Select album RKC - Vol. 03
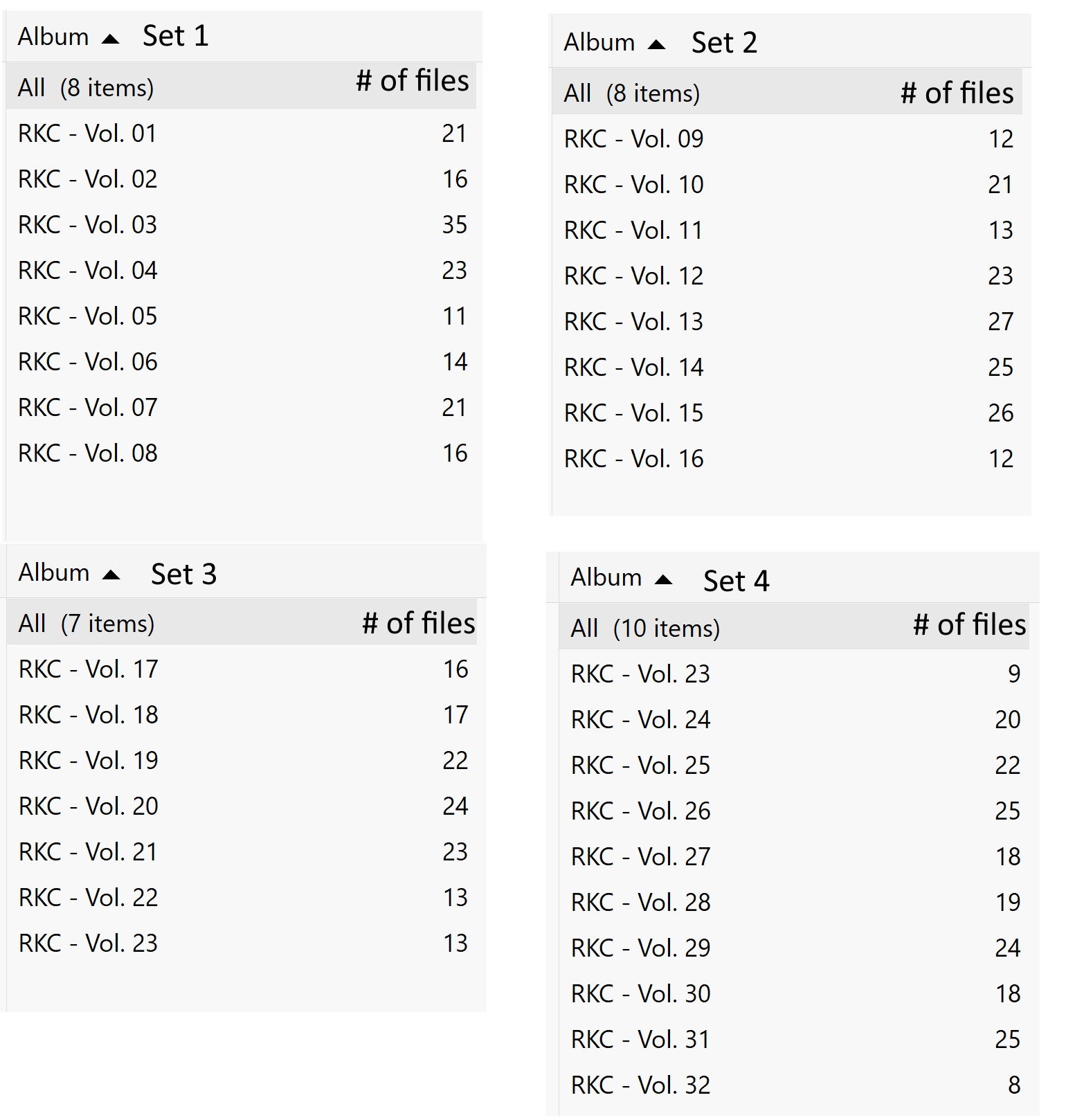 88,225
